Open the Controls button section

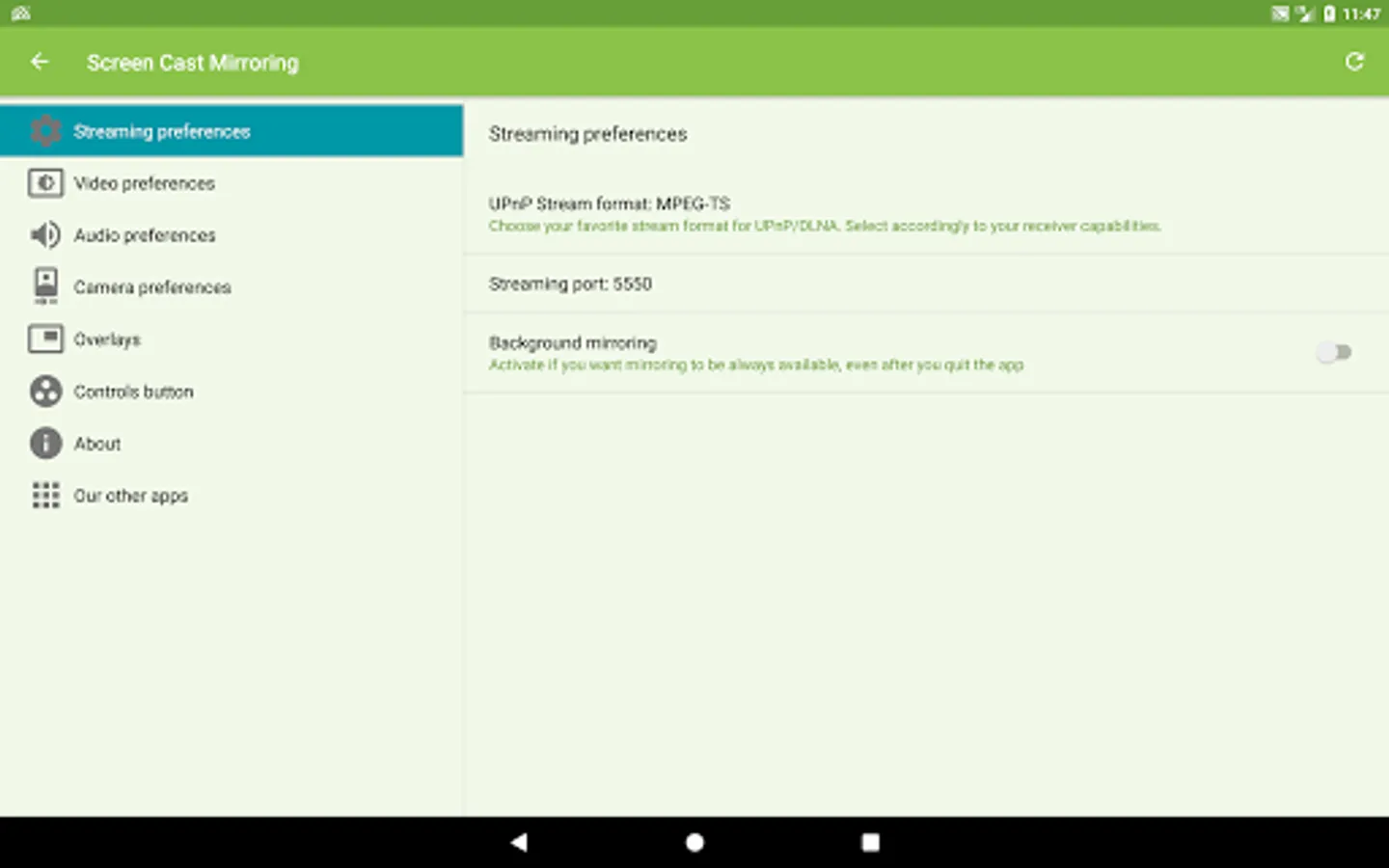tap(231, 392)
